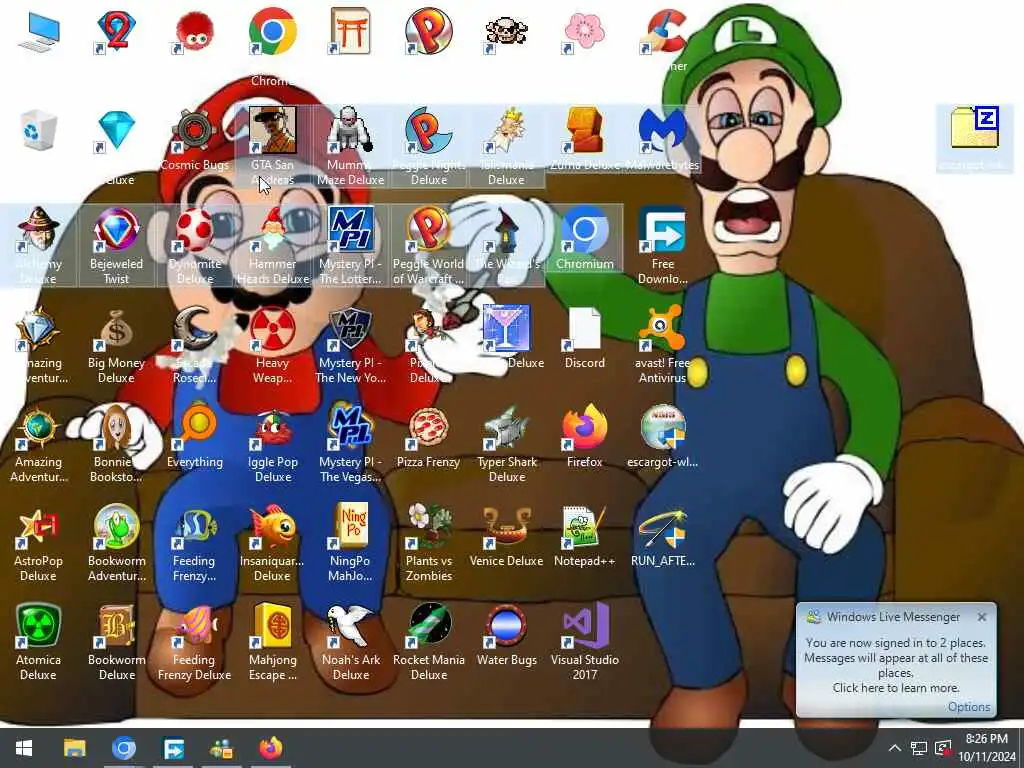Open the Firefox desktop shortcut
The width and height of the screenshot is (1024, 768).
tap(584, 428)
